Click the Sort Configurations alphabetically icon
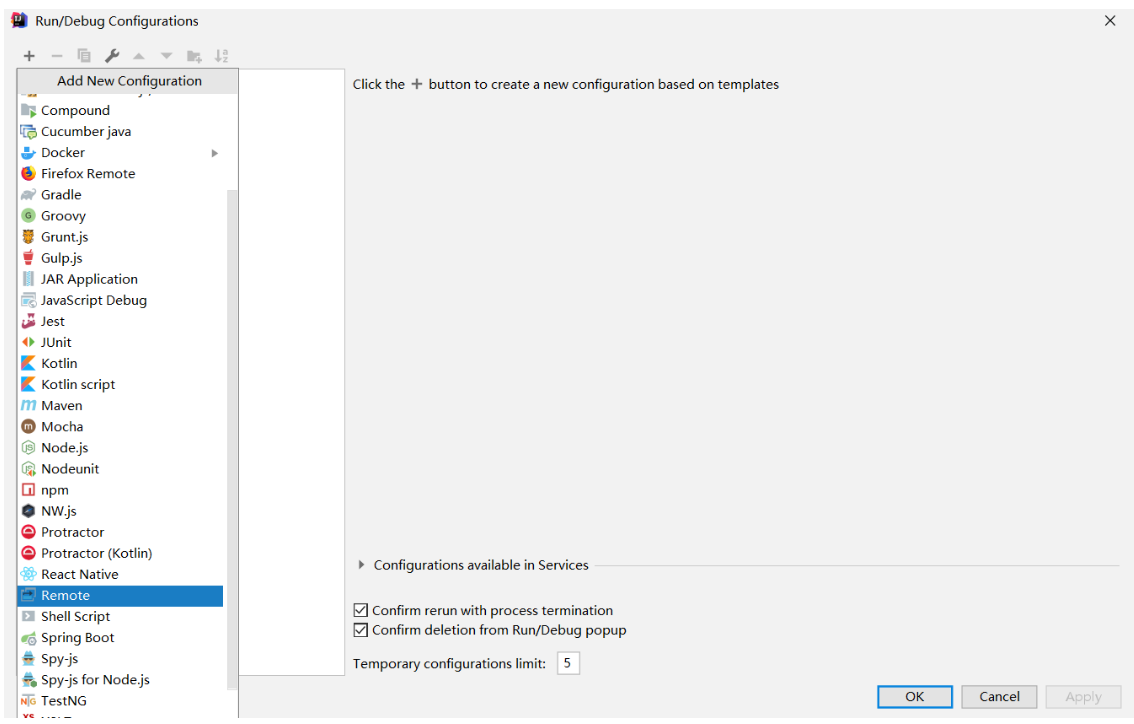The image size is (1134, 724). click(x=221, y=56)
